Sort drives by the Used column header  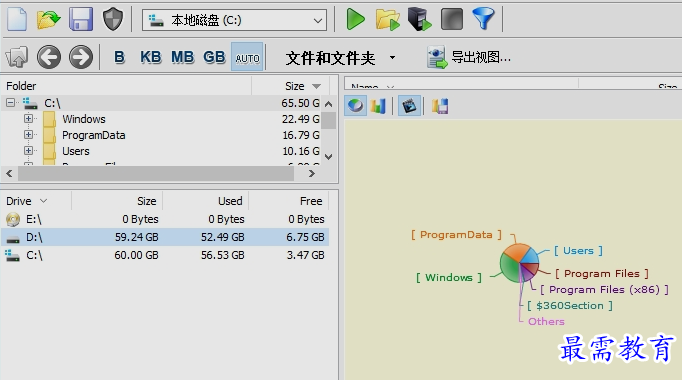point(205,201)
